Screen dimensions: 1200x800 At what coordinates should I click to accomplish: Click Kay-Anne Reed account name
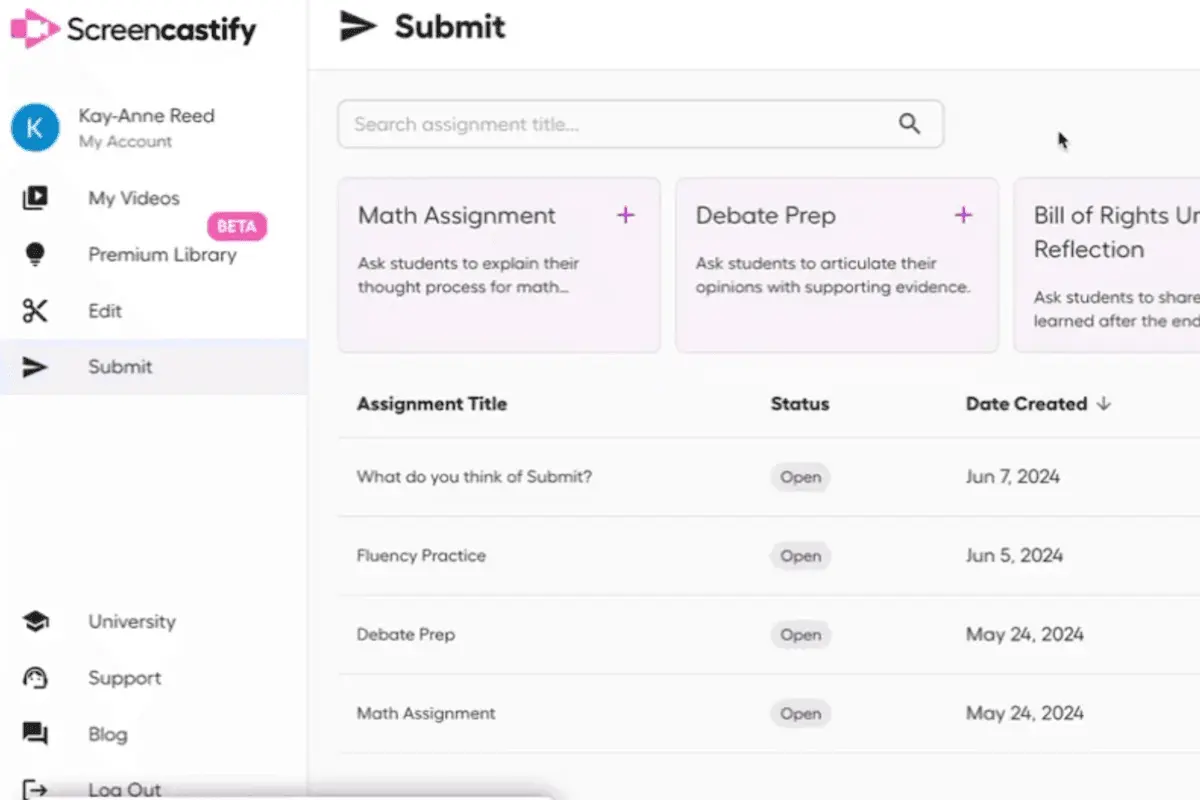point(147,116)
